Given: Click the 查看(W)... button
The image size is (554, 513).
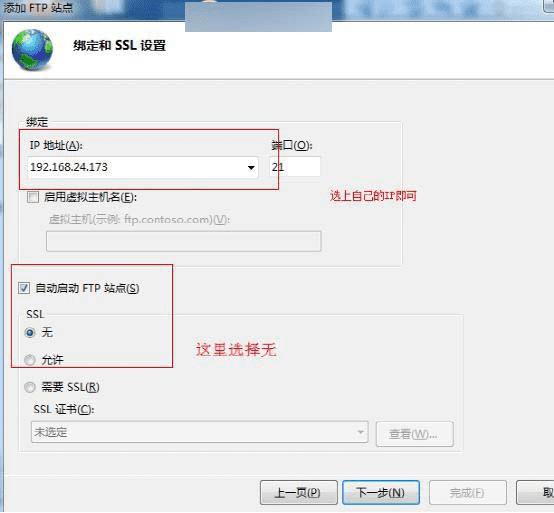Looking at the screenshot, I should pos(414,434).
